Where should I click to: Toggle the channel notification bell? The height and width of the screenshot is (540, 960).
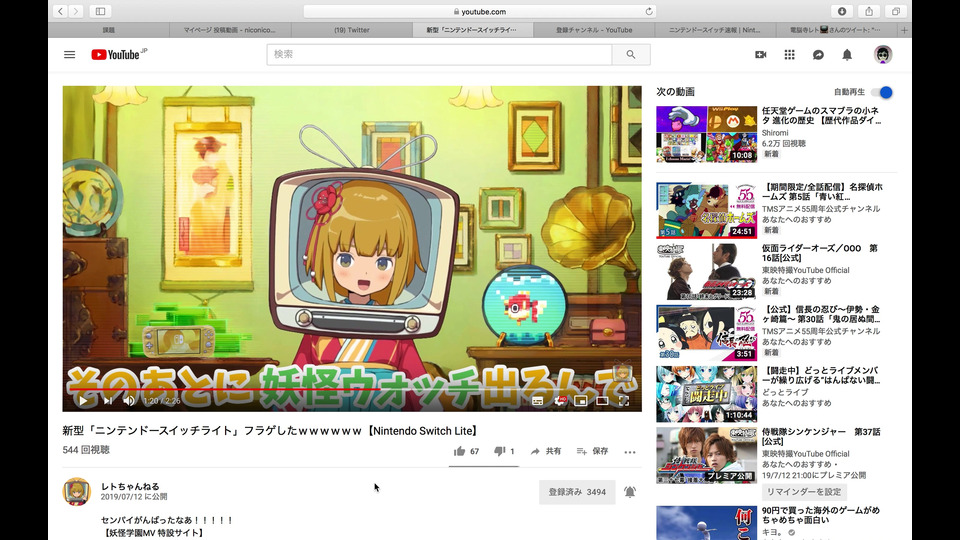[629, 492]
